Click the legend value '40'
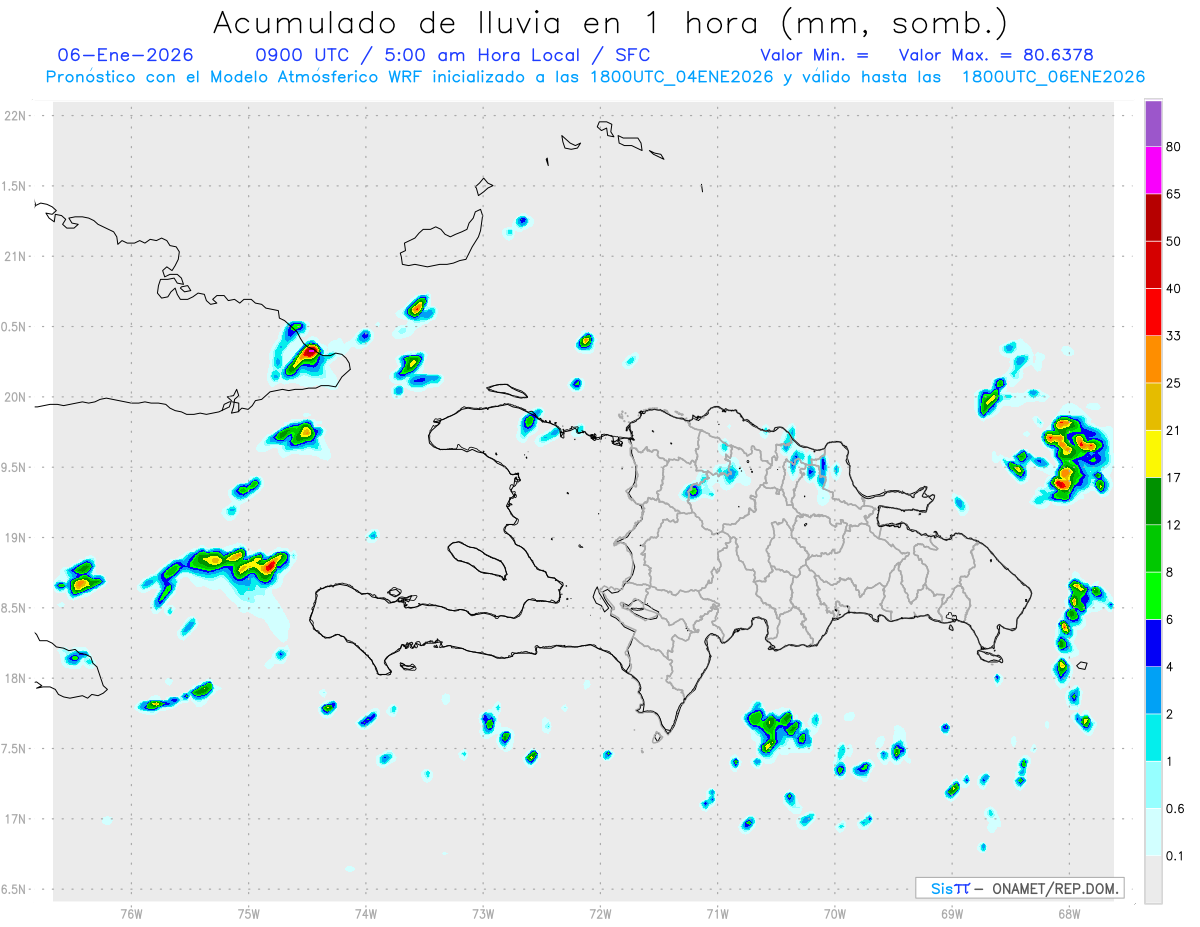 click(x=1174, y=289)
